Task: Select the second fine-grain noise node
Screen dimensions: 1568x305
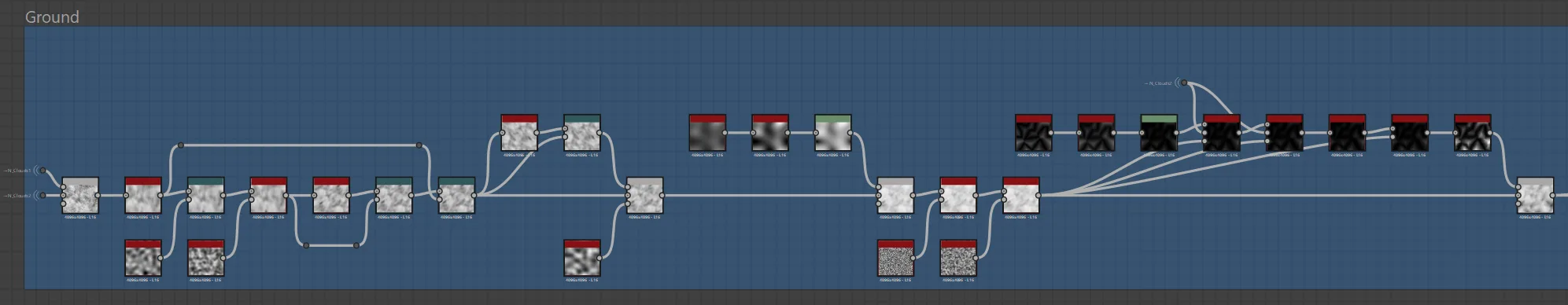Action: tap(958, 258)
